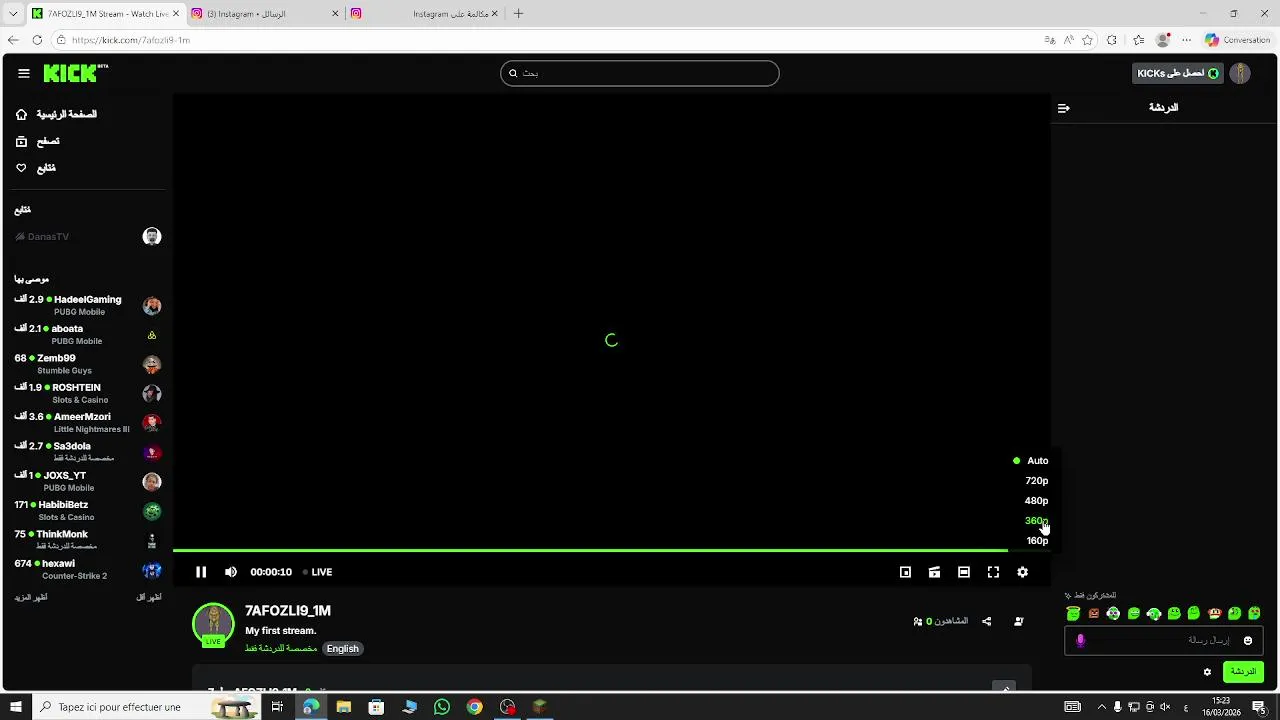Add page to favorites star
The width and height of the screenshot is (1280, 720).
click(x=1088, y=40)
